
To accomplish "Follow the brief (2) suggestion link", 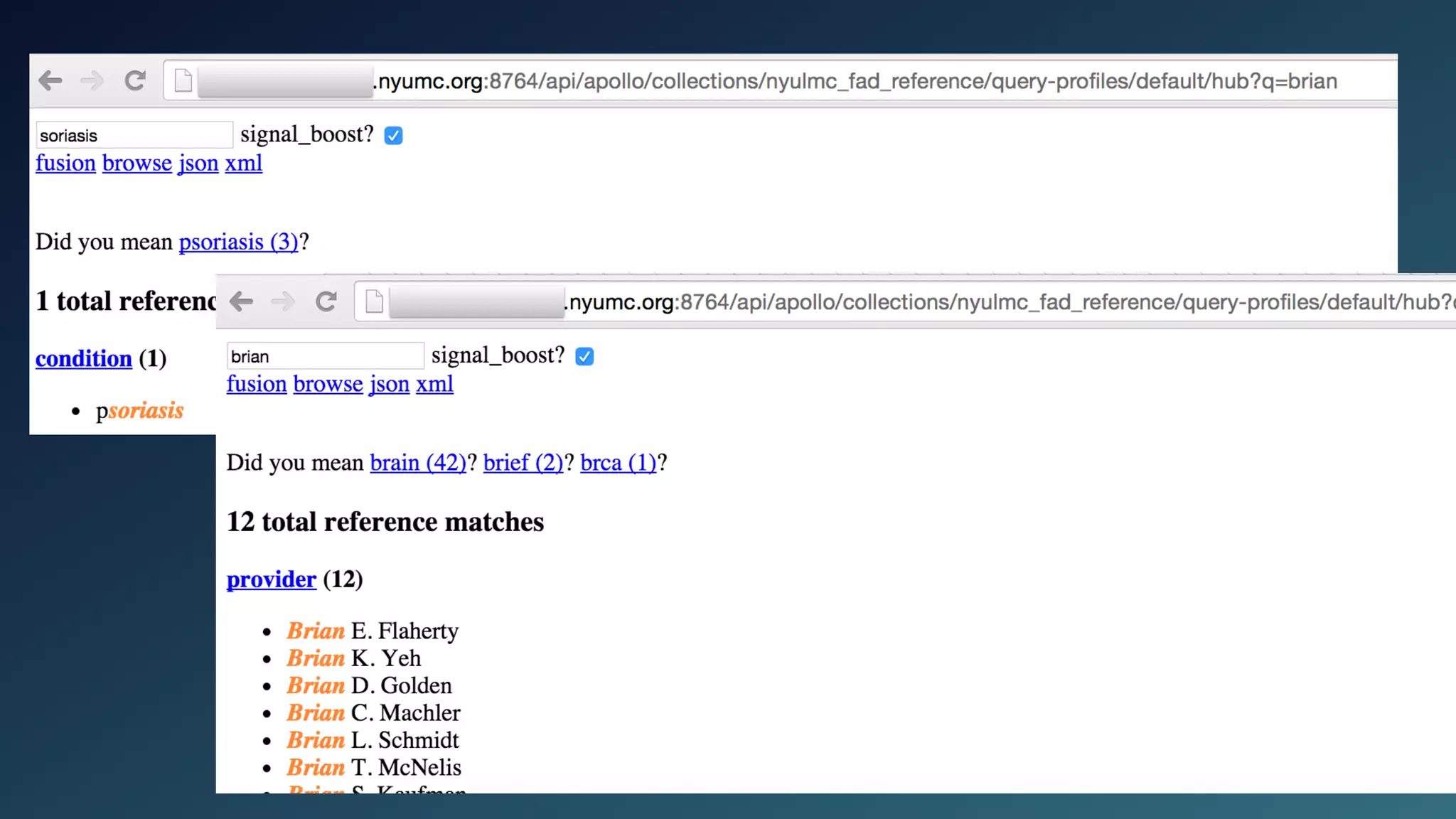I will pos(523,463).
